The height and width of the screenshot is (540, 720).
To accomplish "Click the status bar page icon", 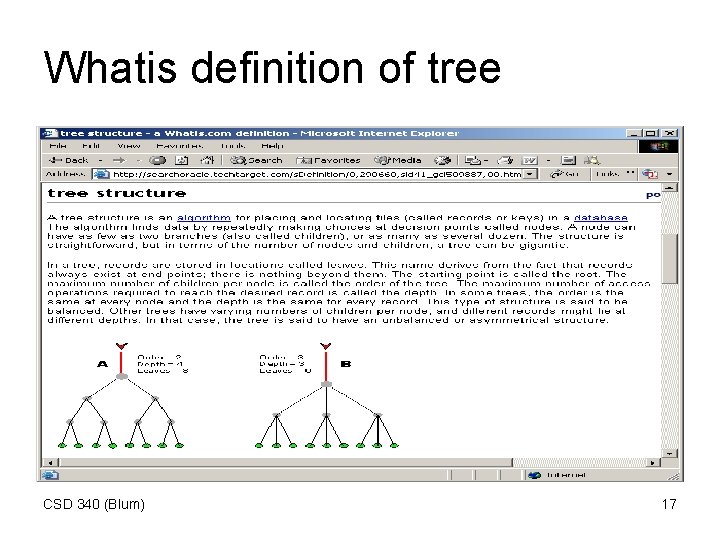I will click(x=51, y=475).
